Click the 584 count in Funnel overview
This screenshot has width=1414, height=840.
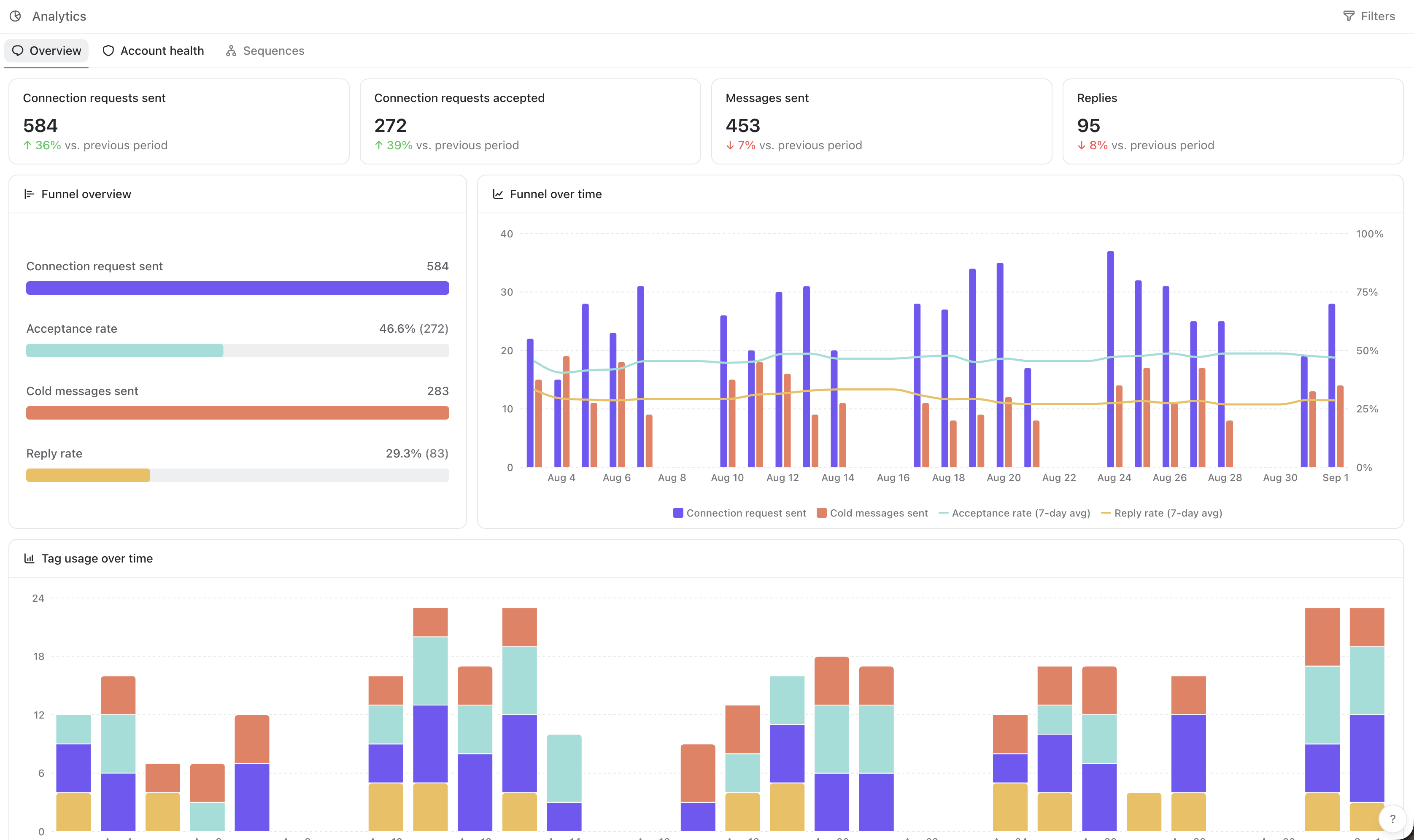(437, 266)
